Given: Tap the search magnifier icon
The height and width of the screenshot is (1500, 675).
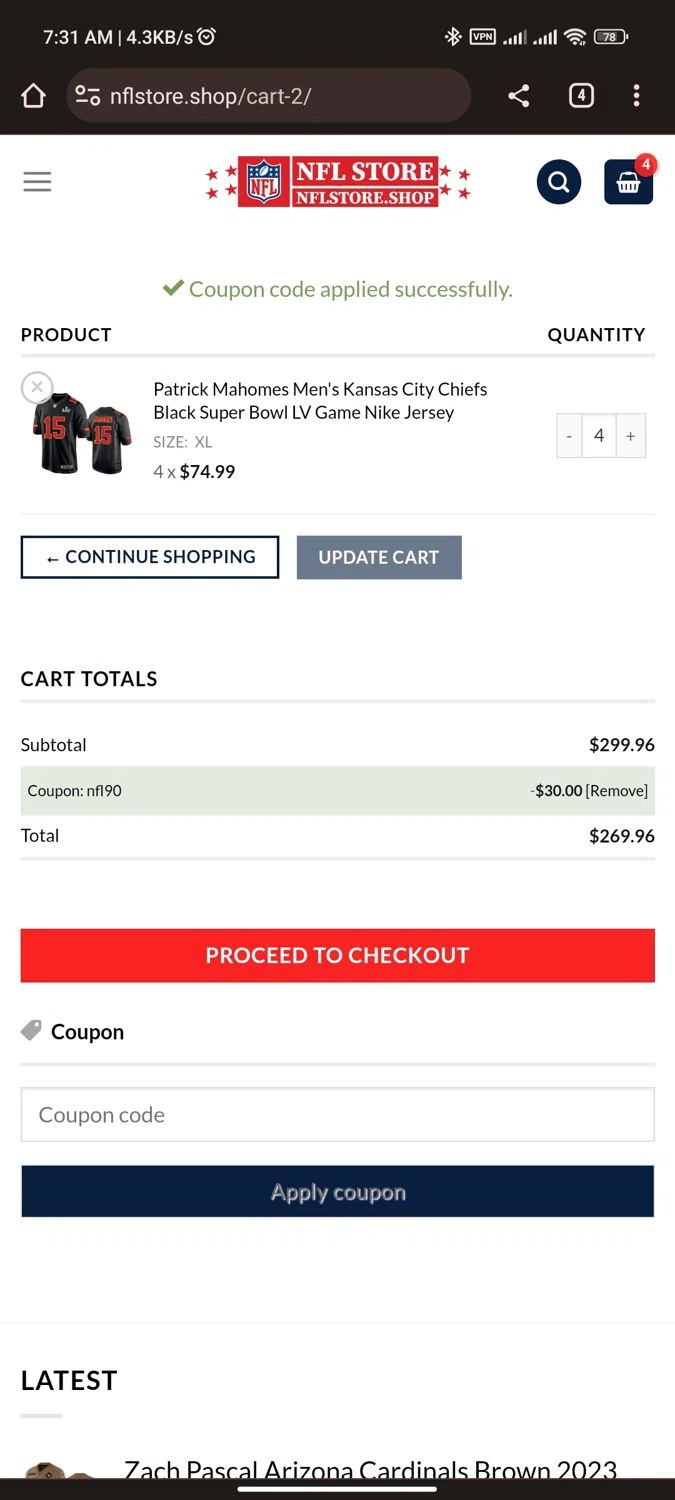Looking at the screenshot, I should [558, 182].
